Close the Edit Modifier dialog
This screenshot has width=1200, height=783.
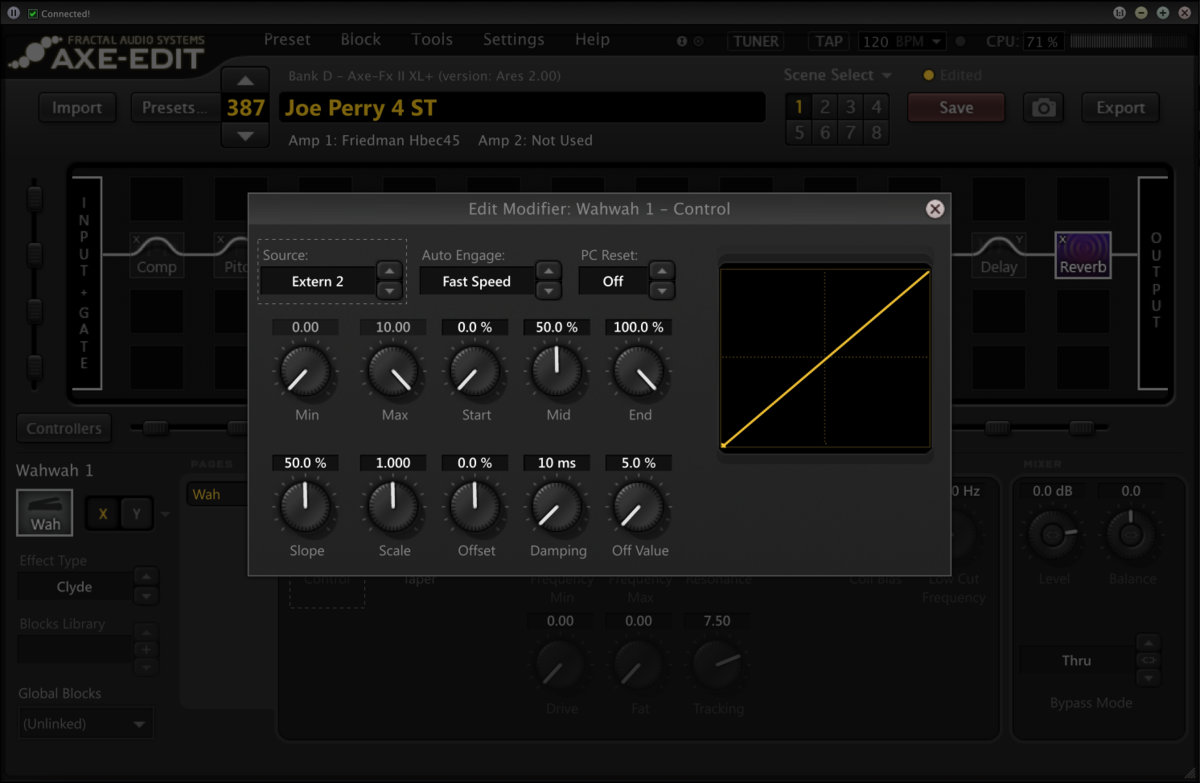935,208
